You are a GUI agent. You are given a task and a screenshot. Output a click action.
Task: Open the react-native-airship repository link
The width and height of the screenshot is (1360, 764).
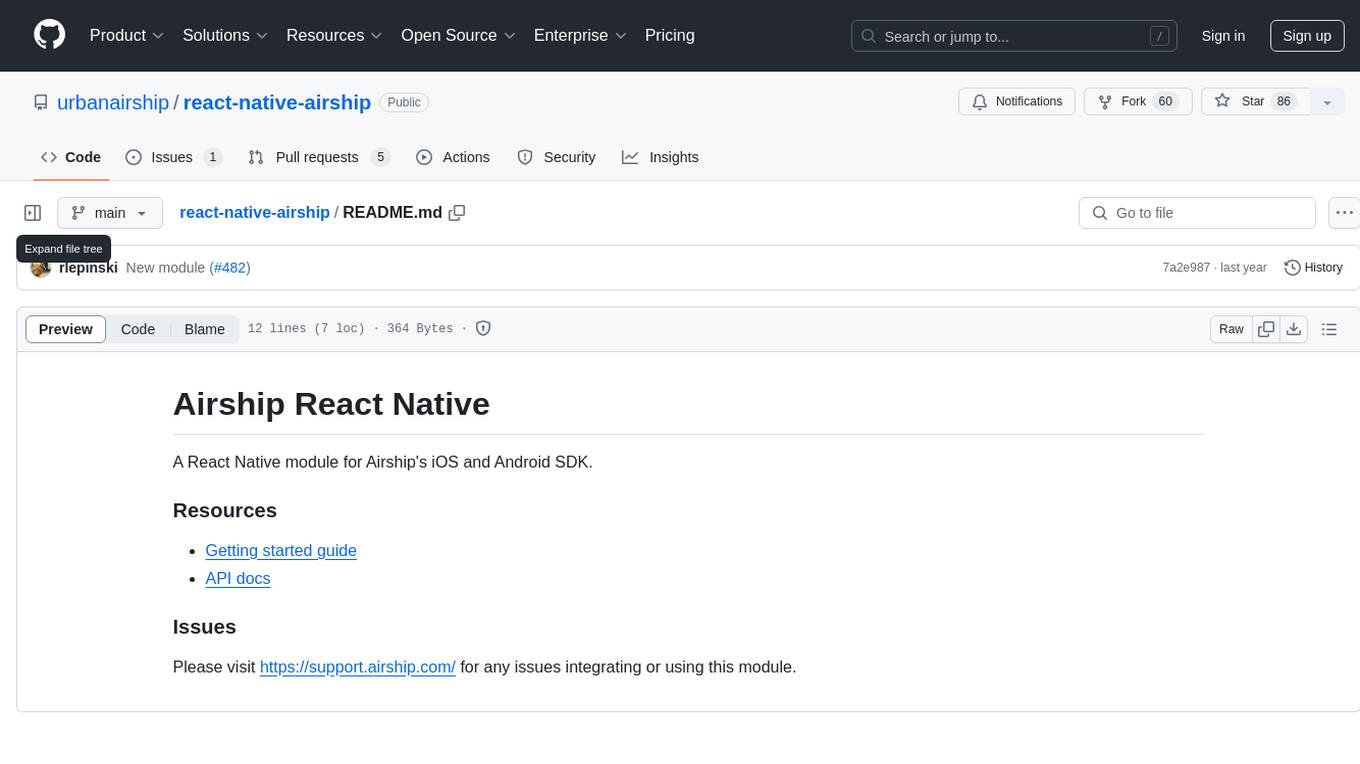(x=277, y=102)
